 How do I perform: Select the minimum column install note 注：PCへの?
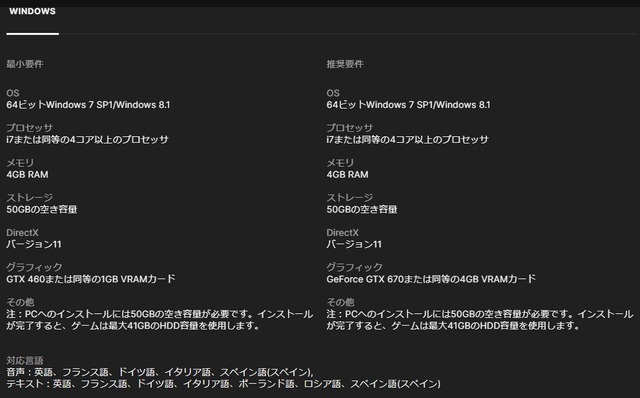[x=160, y=320]
